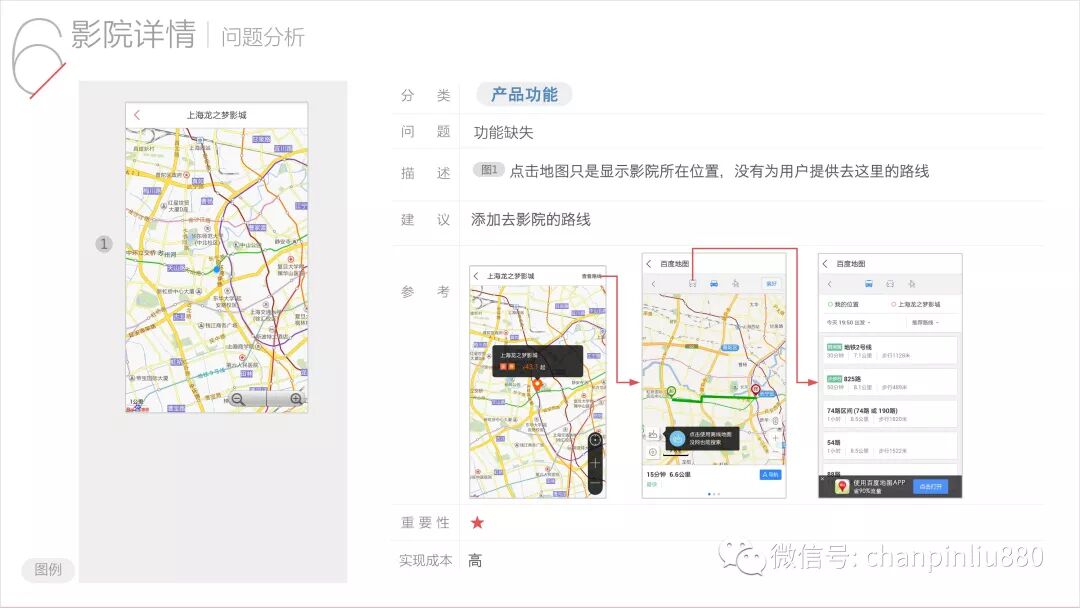Select 15分钟 6.6公里 route summary
This screenshot has width=1080, height=608.
pyautogui.click(x=669, y=474)
